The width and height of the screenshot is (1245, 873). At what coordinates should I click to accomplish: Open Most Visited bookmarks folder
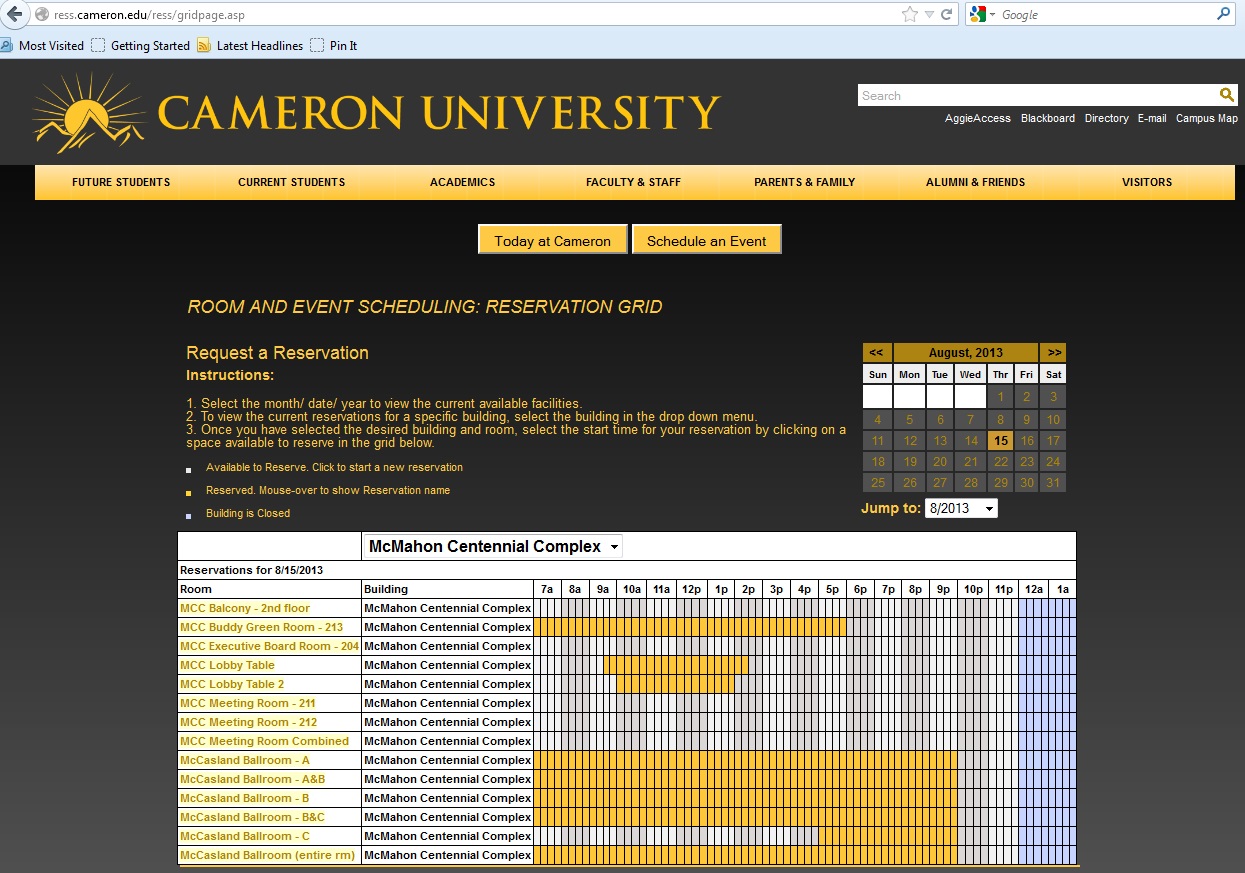(x=43, y=46)
